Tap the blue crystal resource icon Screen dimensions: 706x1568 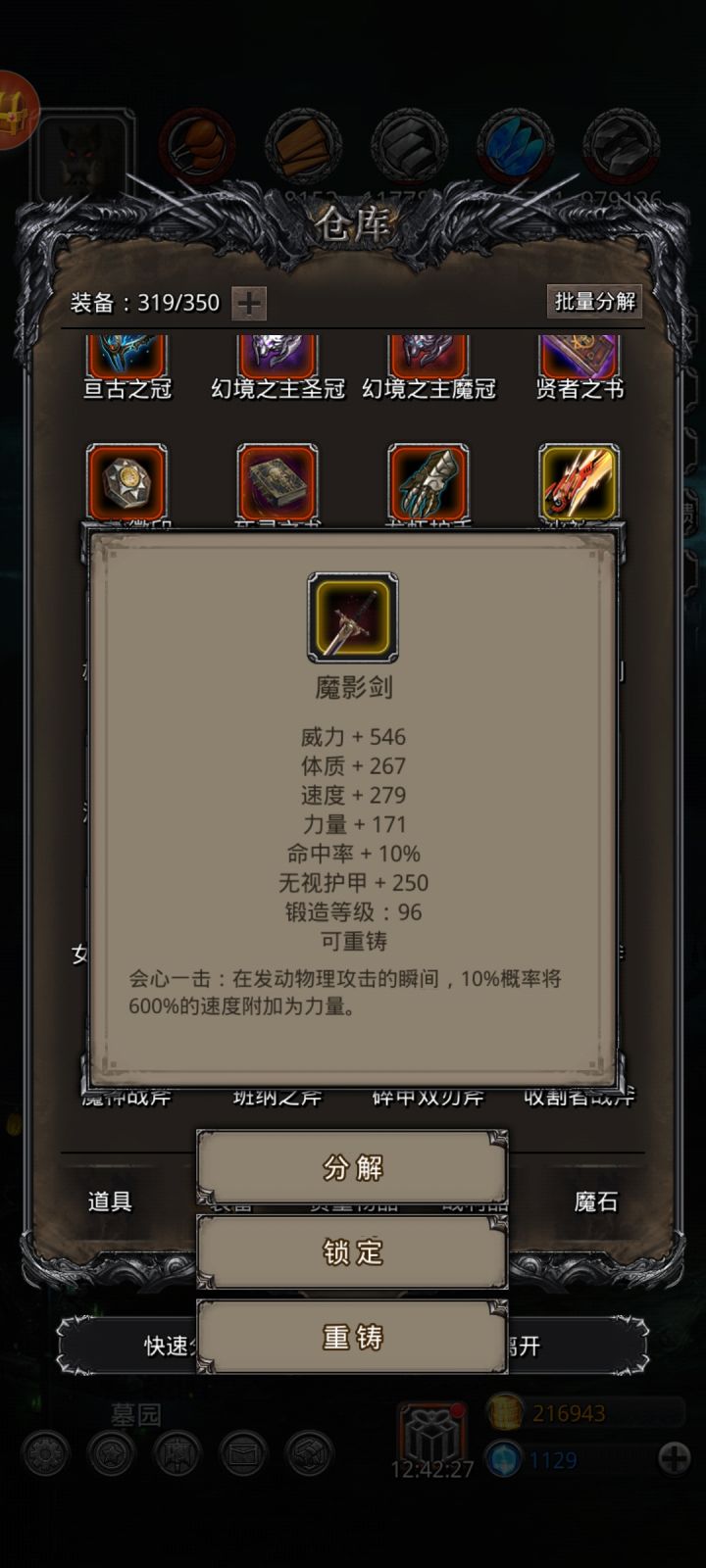pos(516,146)
